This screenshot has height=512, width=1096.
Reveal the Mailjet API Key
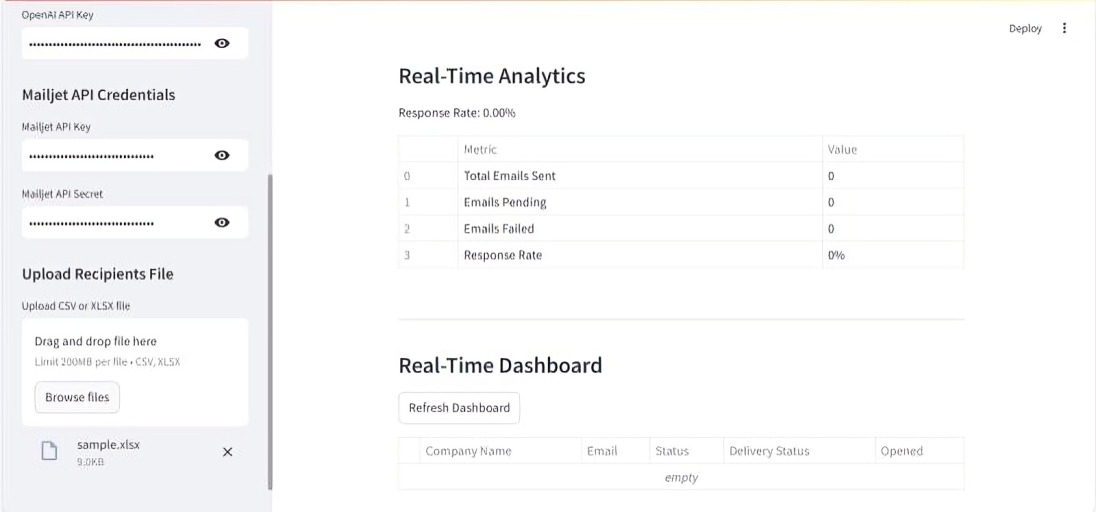click(x=222, y=155)
